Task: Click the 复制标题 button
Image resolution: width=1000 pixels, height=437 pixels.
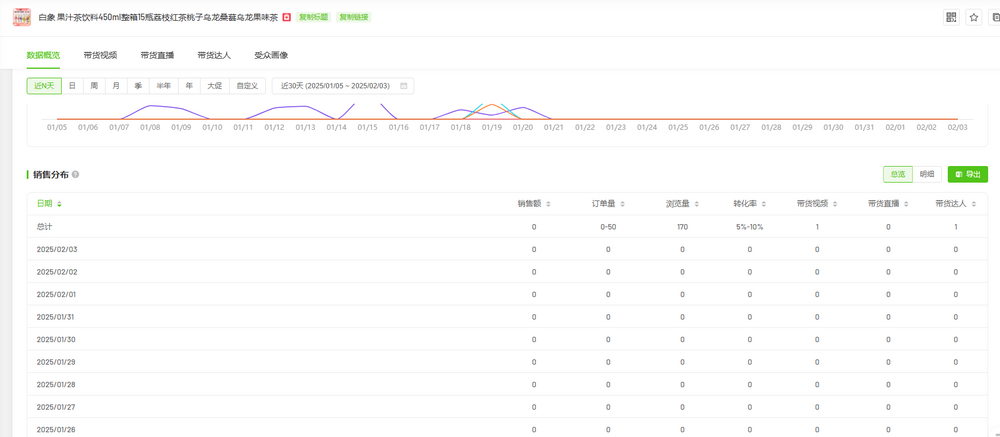Action: click(x=314, y=18)
